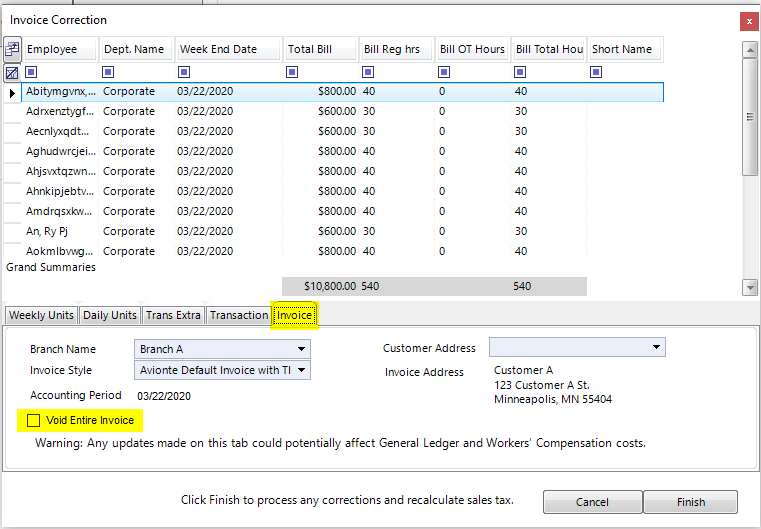Click the grid vertical scrollbar thumb
761x529 pixels.
tap(750, 116)
